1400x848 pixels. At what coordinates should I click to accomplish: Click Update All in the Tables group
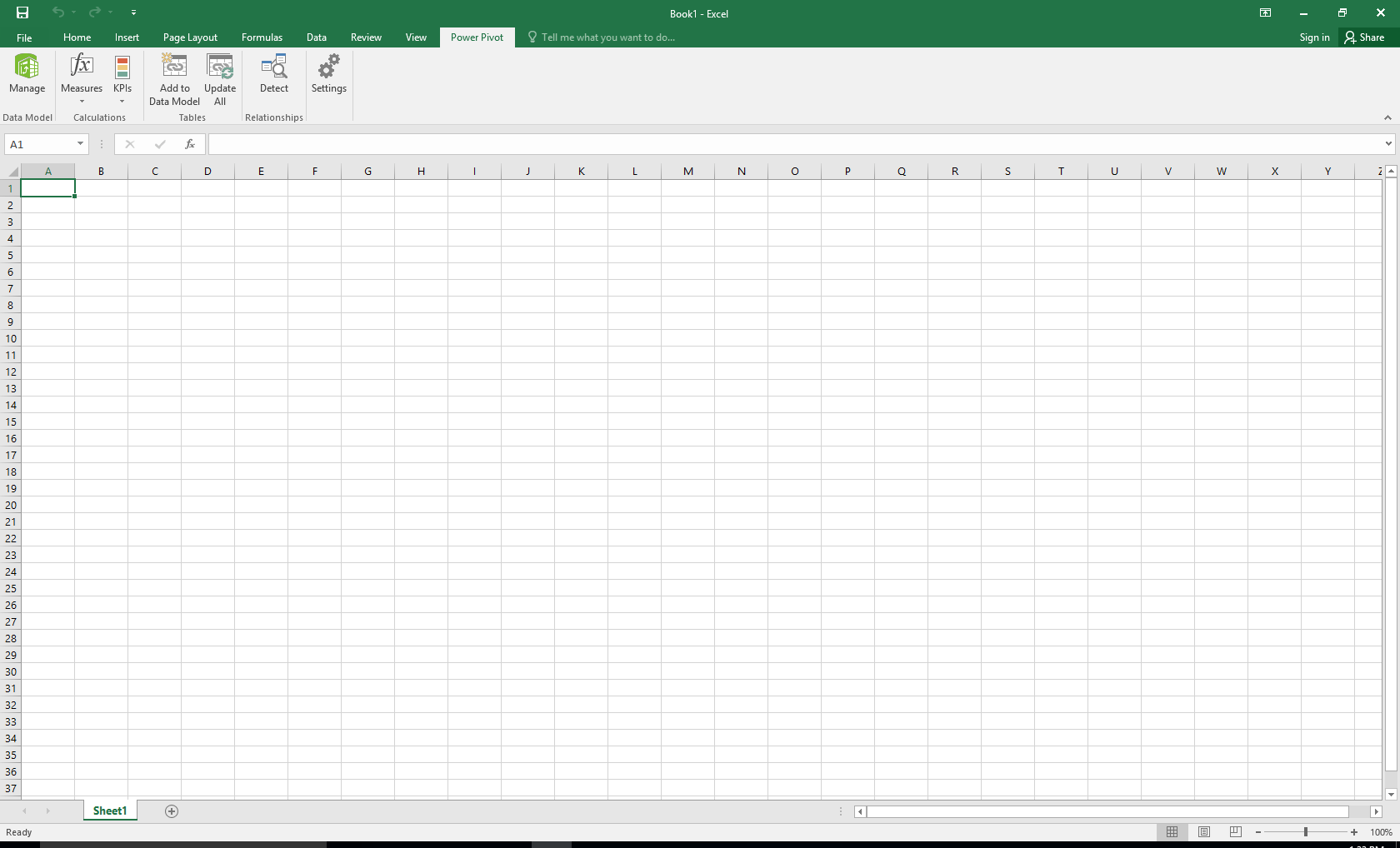point(219,79)
